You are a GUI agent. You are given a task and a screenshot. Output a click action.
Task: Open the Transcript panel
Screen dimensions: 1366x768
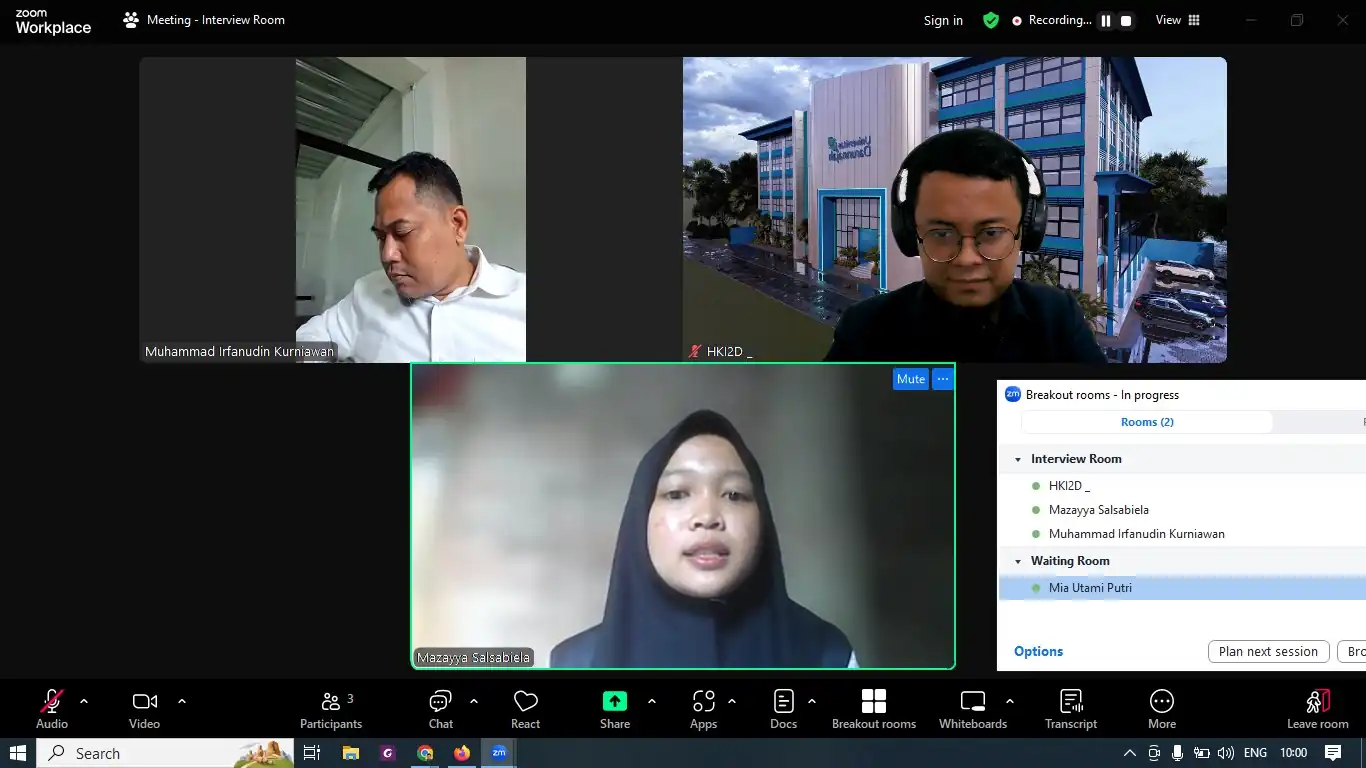[1071, 709]
